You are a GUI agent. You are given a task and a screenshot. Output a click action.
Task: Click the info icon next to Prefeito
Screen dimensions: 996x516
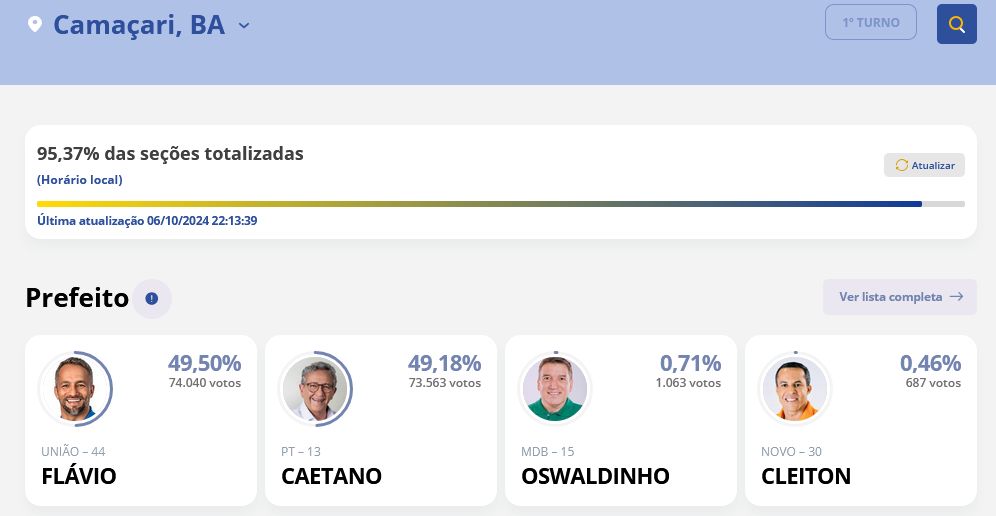coord(152,298)
